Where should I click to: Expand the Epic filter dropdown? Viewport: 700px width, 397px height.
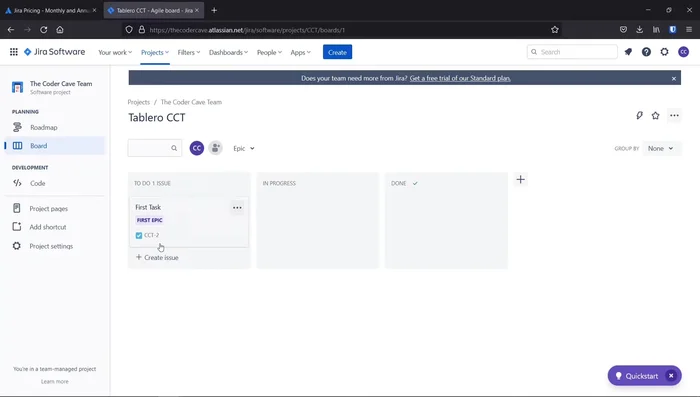(244, 148)
